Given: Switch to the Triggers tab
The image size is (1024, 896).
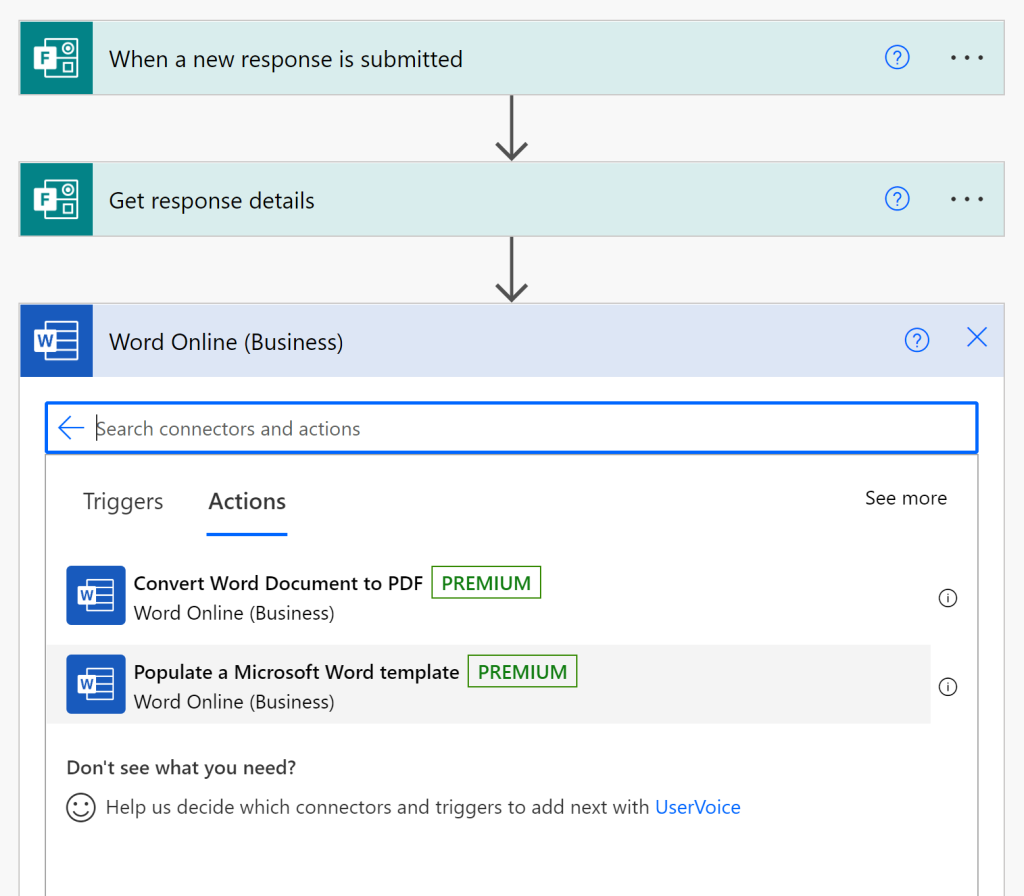Looking at the screenshot, I should click(x=123, y=502).
